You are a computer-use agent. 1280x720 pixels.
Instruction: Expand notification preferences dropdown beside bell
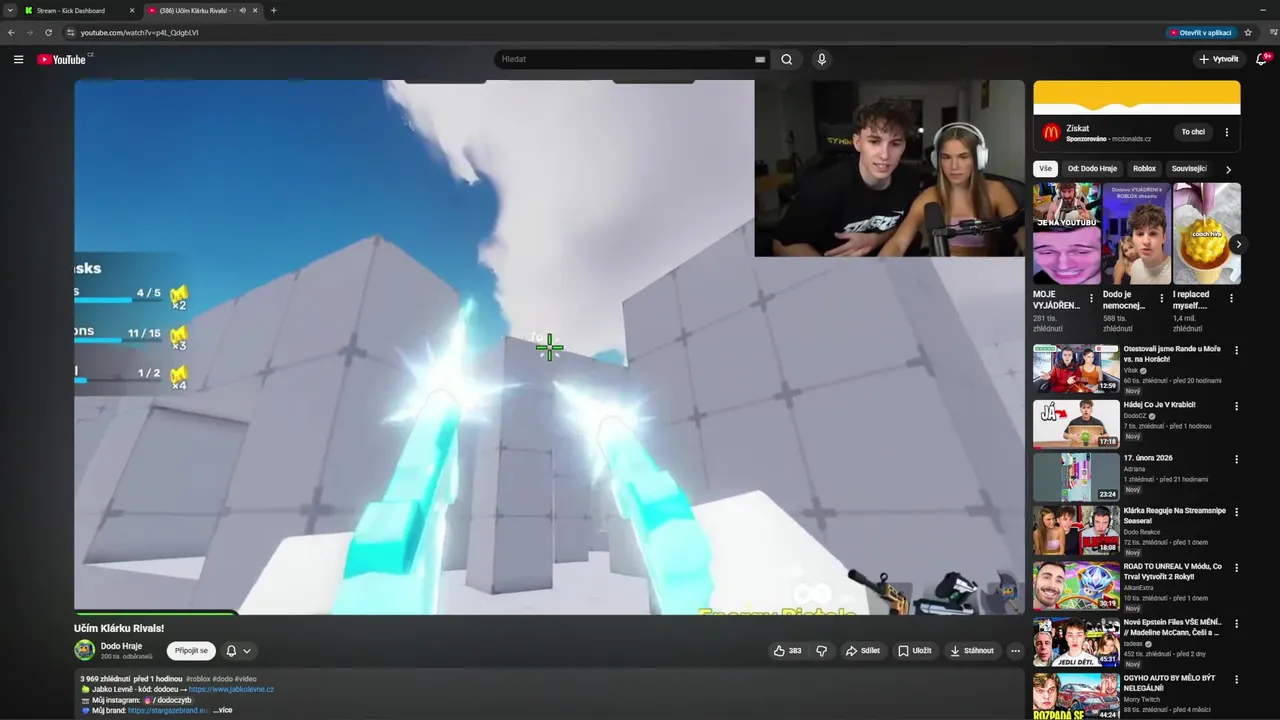click(247, 651)
